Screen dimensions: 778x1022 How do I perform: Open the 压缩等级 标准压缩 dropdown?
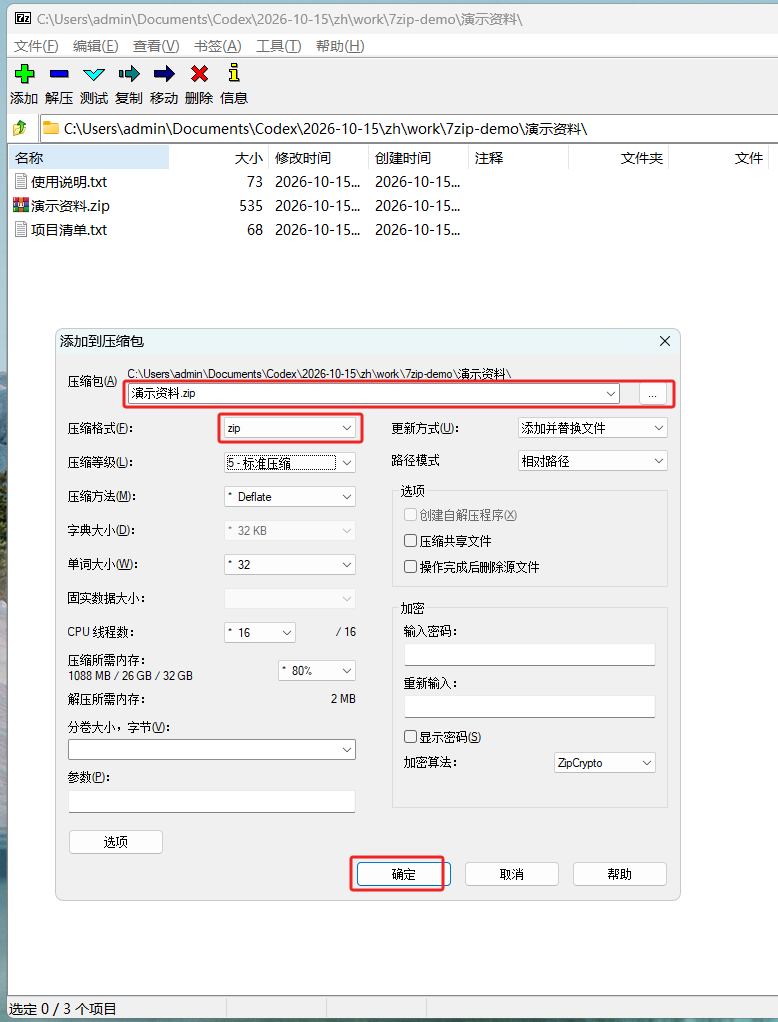[290, 463]
